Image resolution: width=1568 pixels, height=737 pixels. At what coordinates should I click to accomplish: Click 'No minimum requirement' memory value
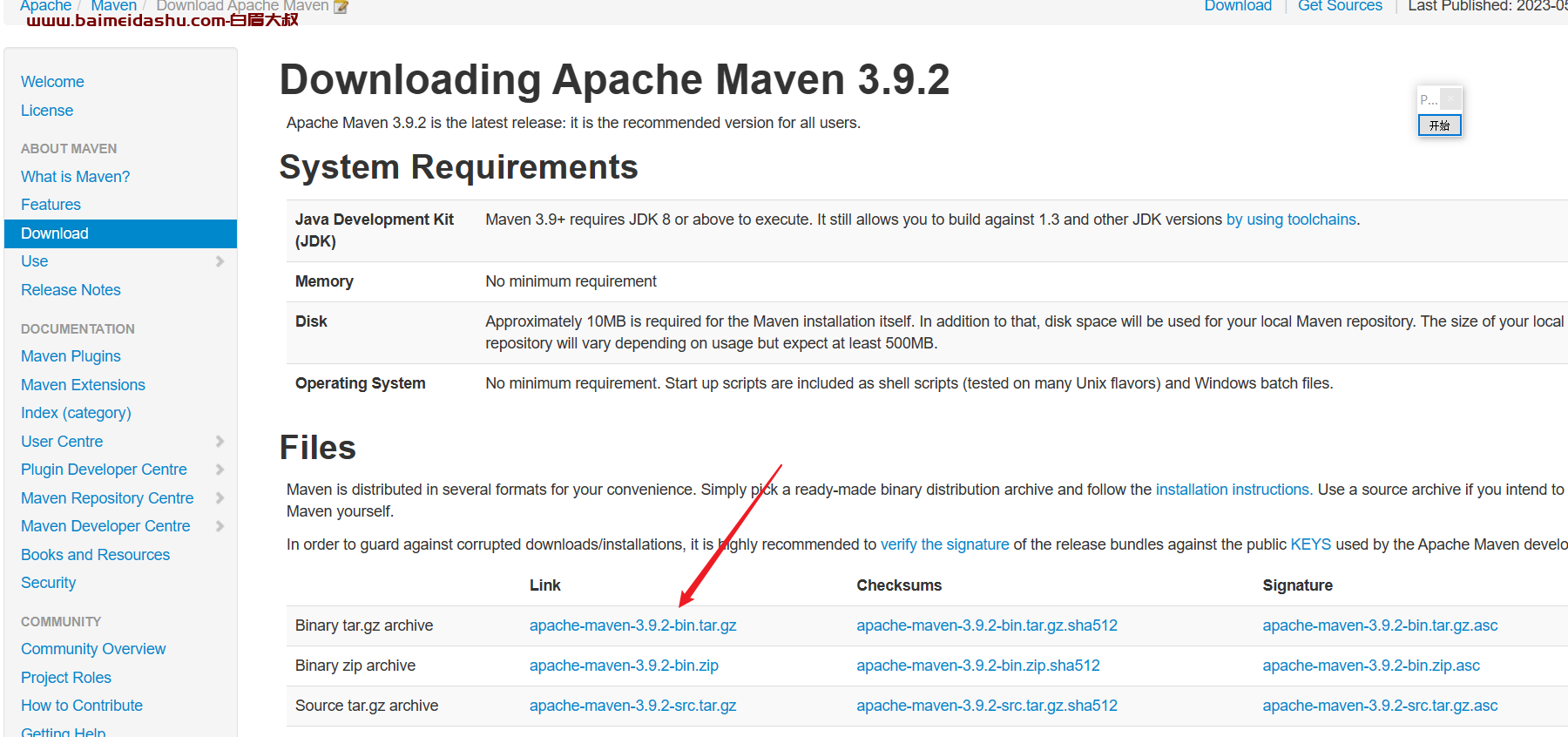coord(571,281)
